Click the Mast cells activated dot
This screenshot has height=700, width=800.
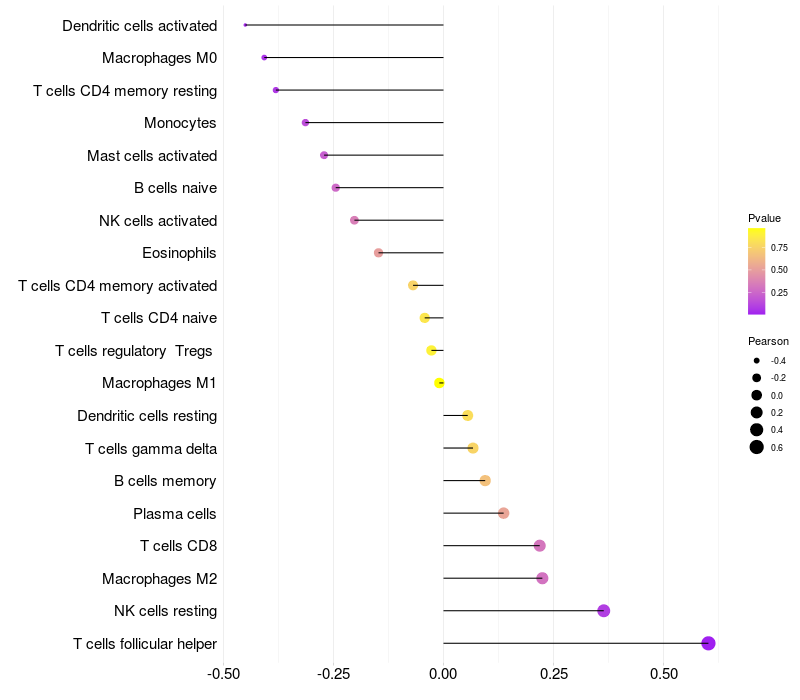point(324,155)
